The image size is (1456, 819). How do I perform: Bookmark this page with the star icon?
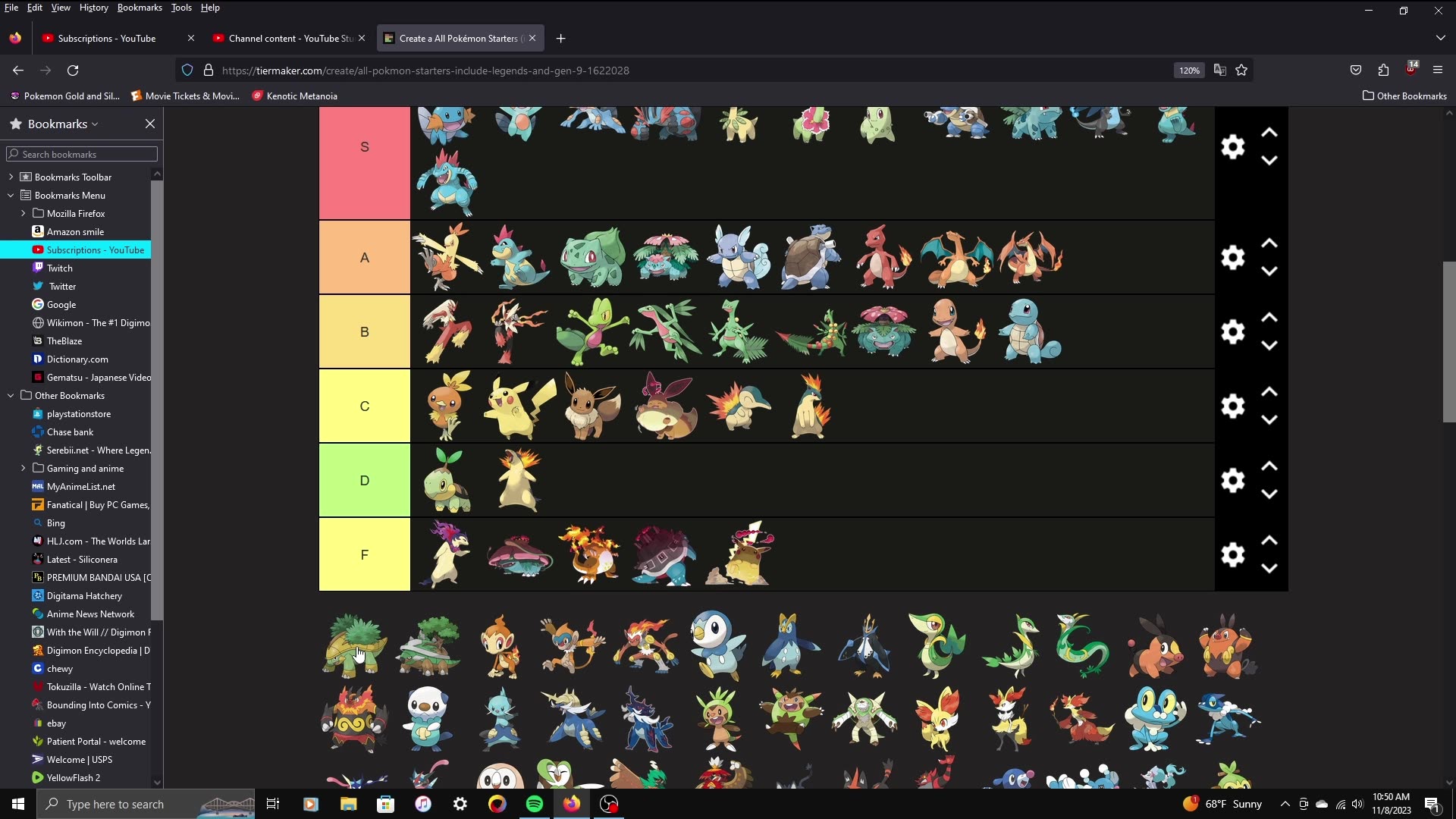[x=1241, y=70]
